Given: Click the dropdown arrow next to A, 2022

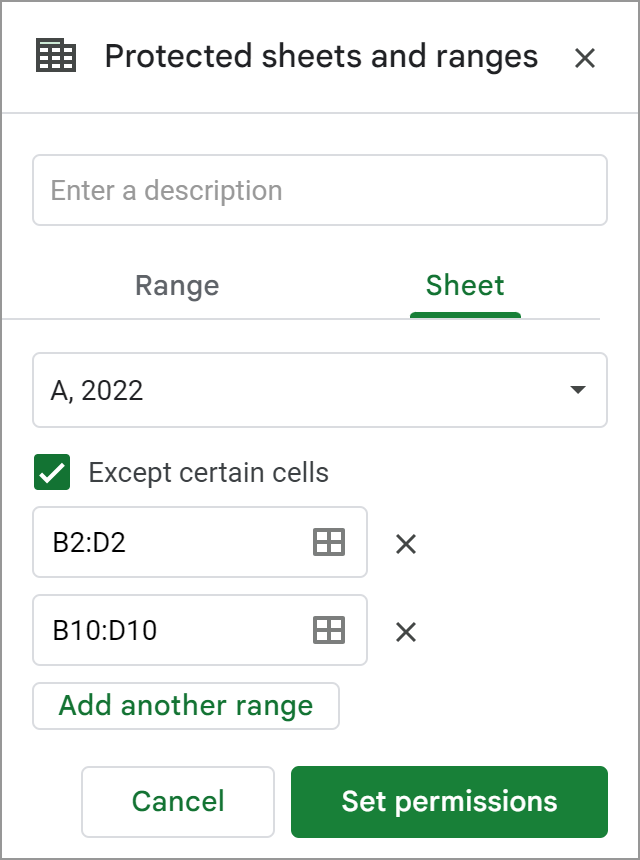Looking at the screenshot, I should 577,389.
